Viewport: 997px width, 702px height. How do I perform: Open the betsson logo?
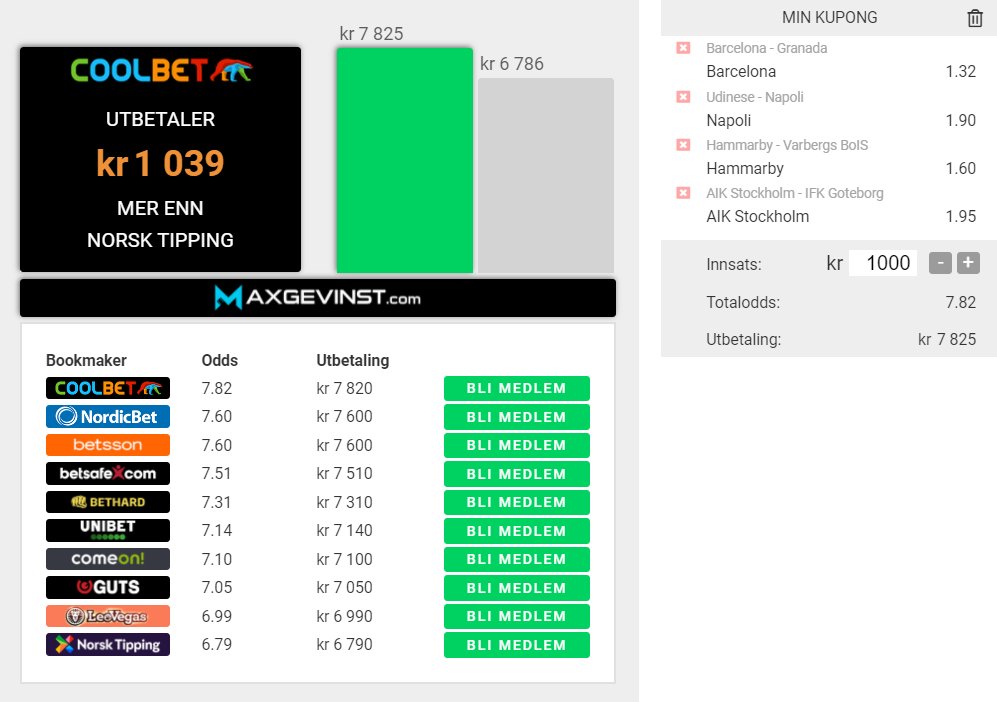click(107, 445)
